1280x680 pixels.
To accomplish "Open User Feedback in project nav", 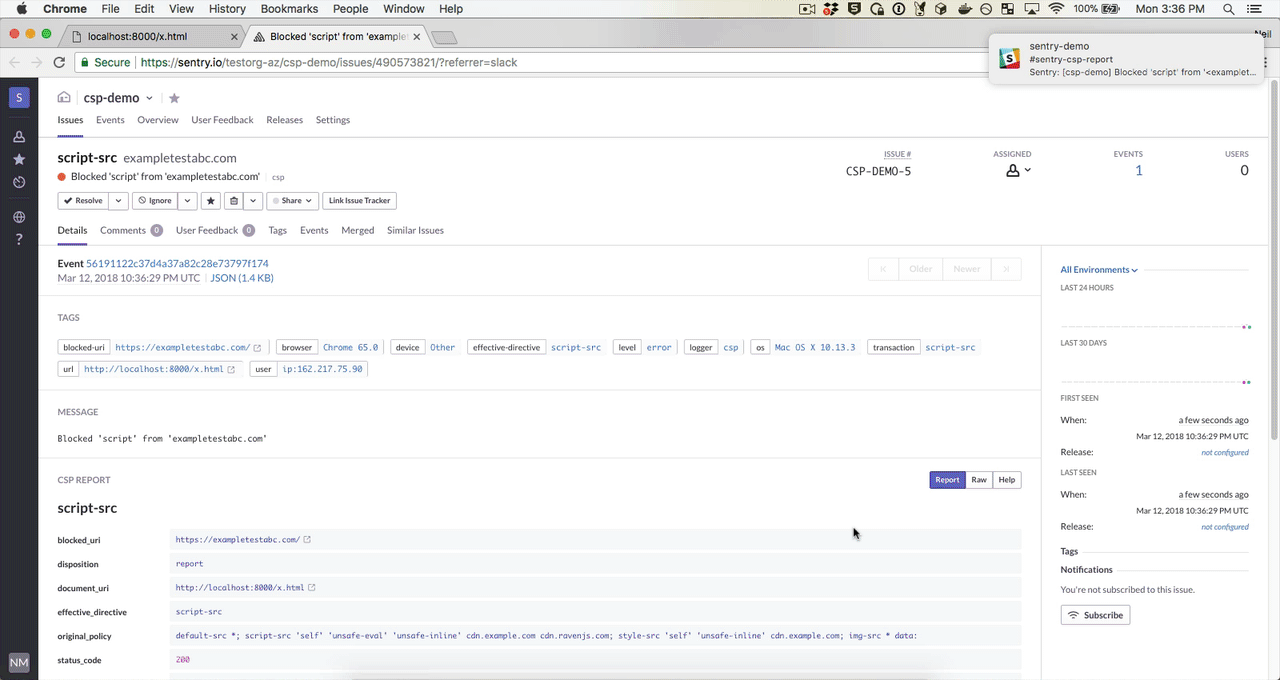I will [222, 120].
